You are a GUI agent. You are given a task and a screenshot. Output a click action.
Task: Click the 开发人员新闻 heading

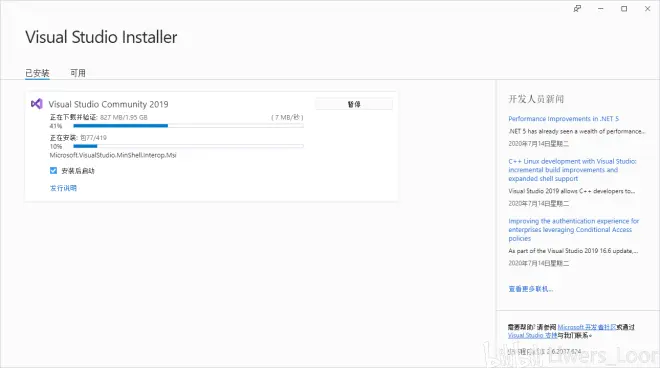tap(536, 99)
